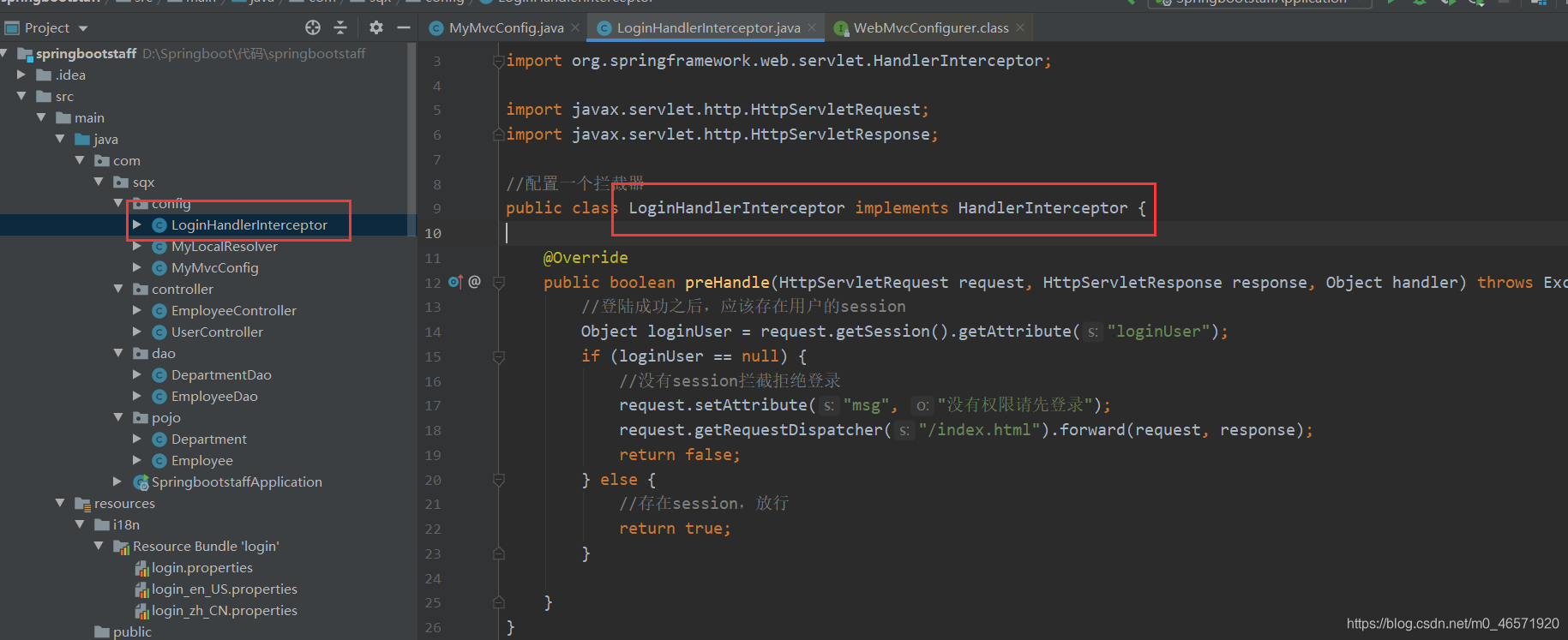Collapse Resource Bundle 'login' arrow
Image resolution: width=1568 pixels, height=640 pixels.
point(99,547)
